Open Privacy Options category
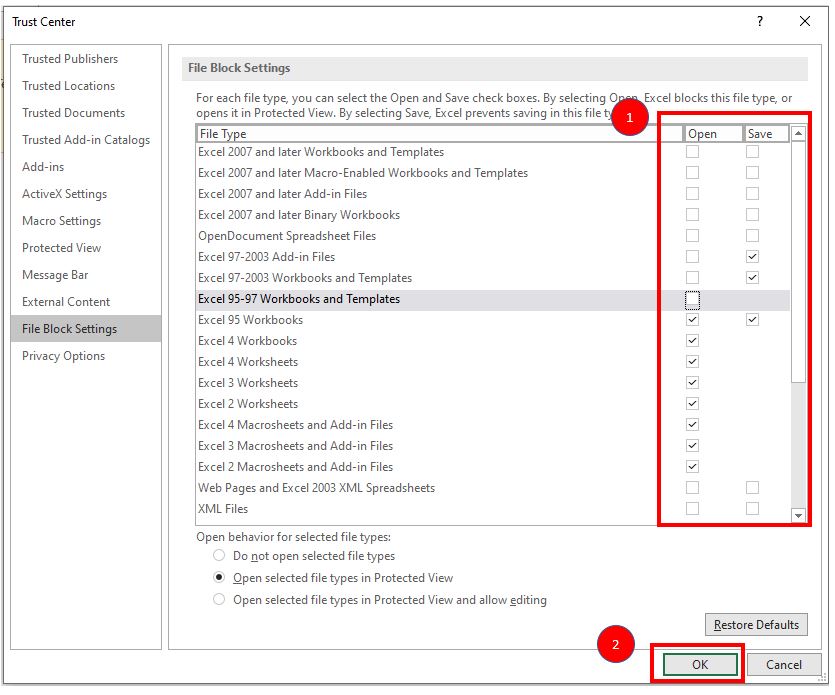The image size is (835, 695). [63, 356]
